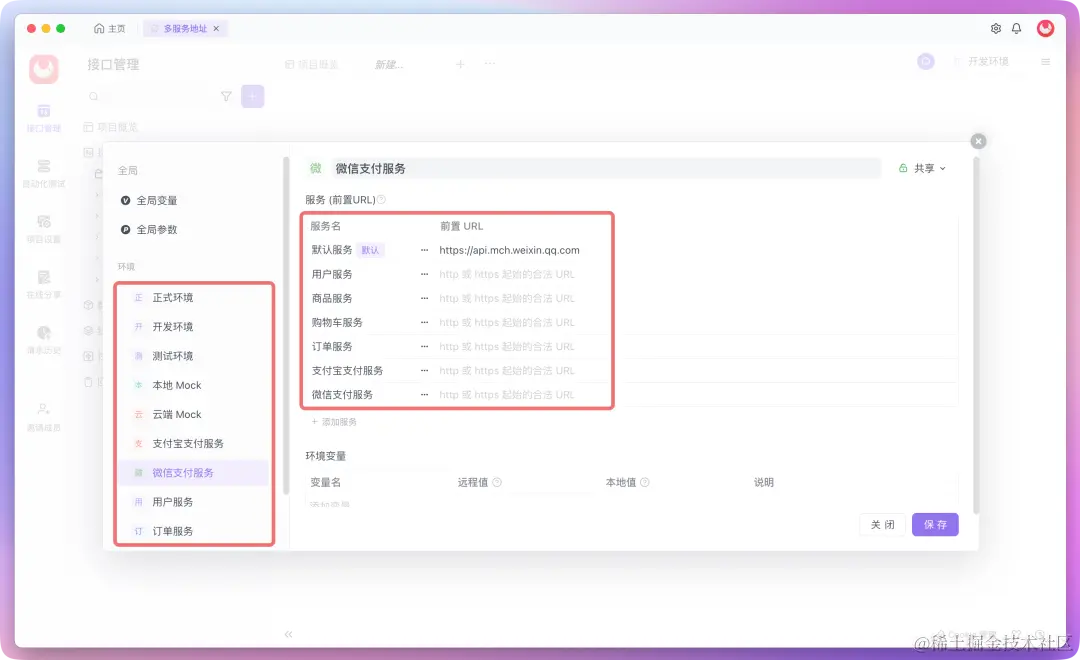
Task: Select the 本地 Mock environment
Action: tap(194, 385)
